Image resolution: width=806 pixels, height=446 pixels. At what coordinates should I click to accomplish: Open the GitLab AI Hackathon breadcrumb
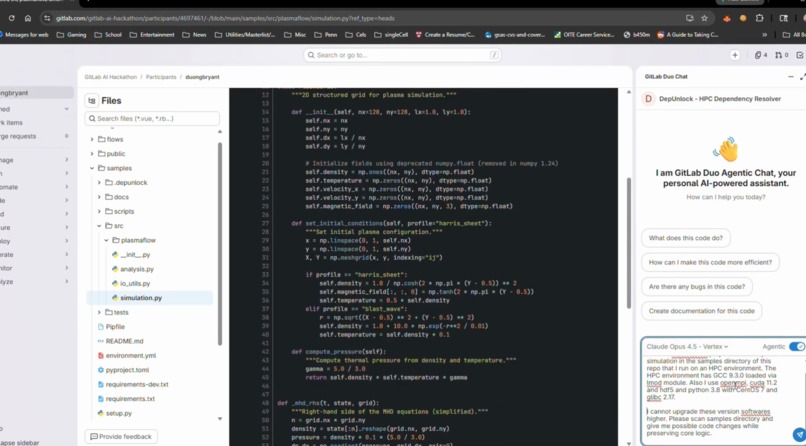pyautogui.click(x=111, y=77)
